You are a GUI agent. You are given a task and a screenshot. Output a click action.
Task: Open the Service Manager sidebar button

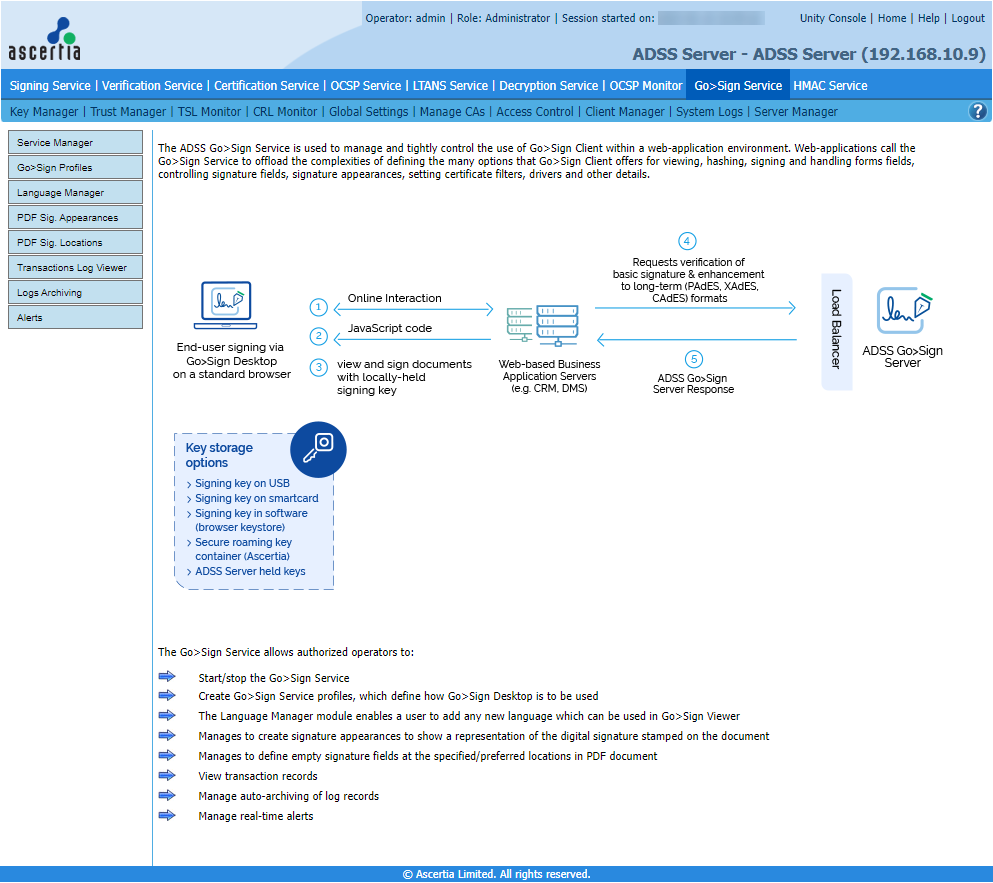[x=75, y=143]
